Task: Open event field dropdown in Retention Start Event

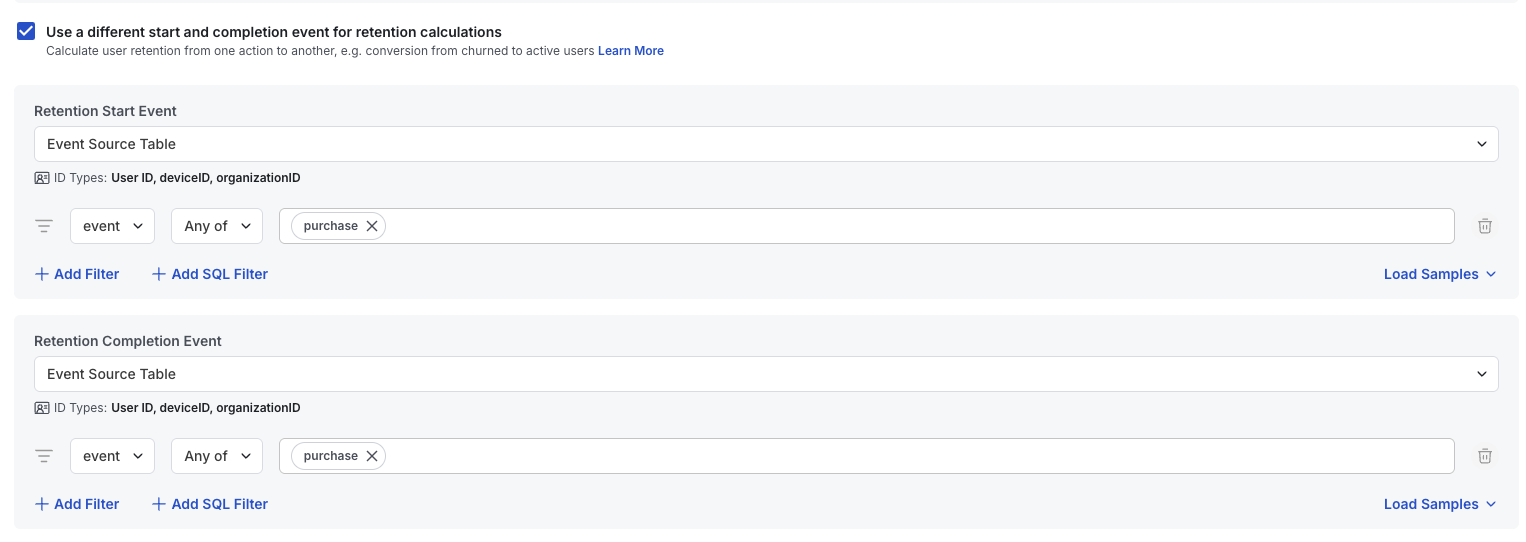Action: tap(112, 226)
